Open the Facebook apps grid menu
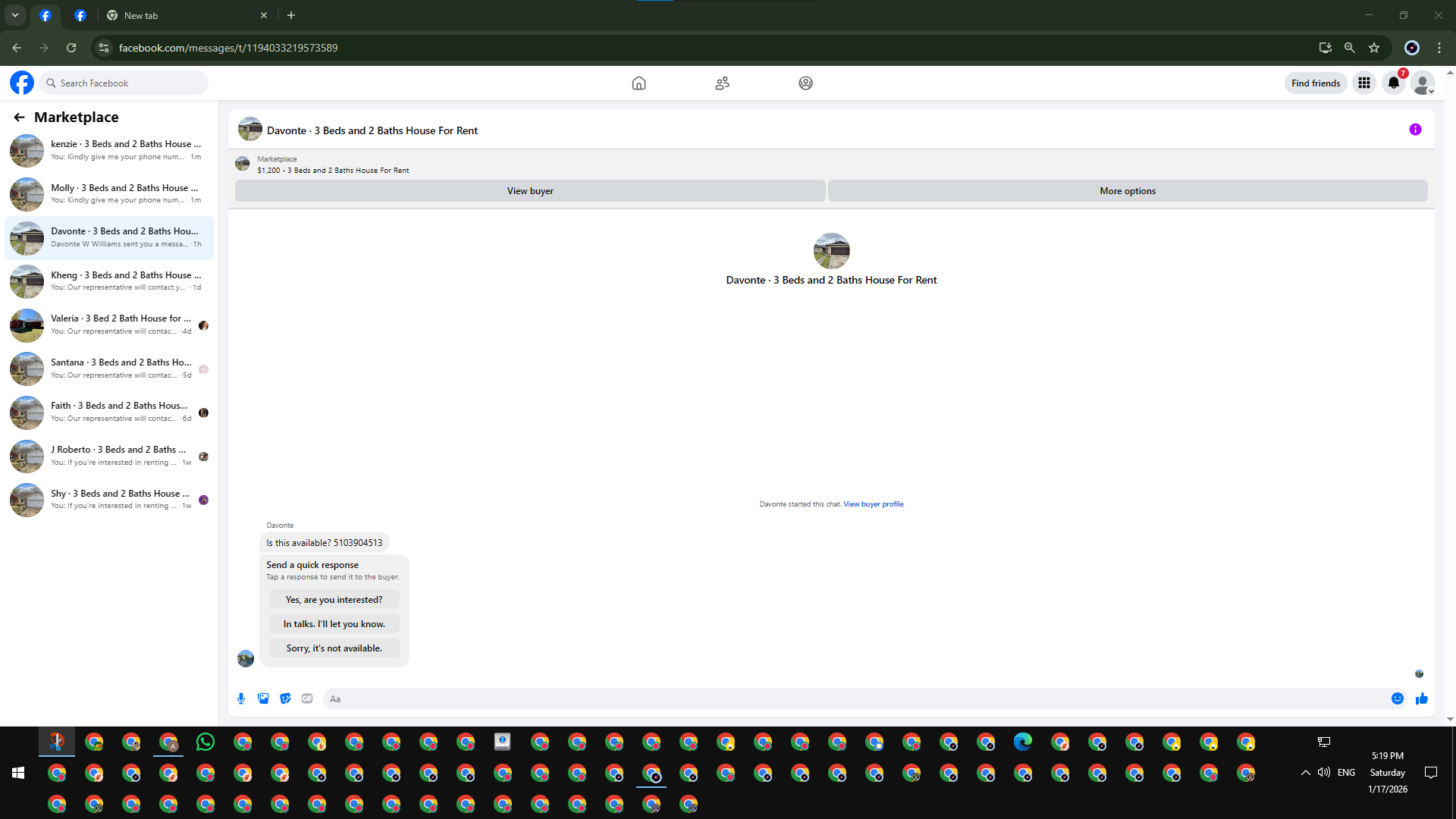 (1363, 83)
